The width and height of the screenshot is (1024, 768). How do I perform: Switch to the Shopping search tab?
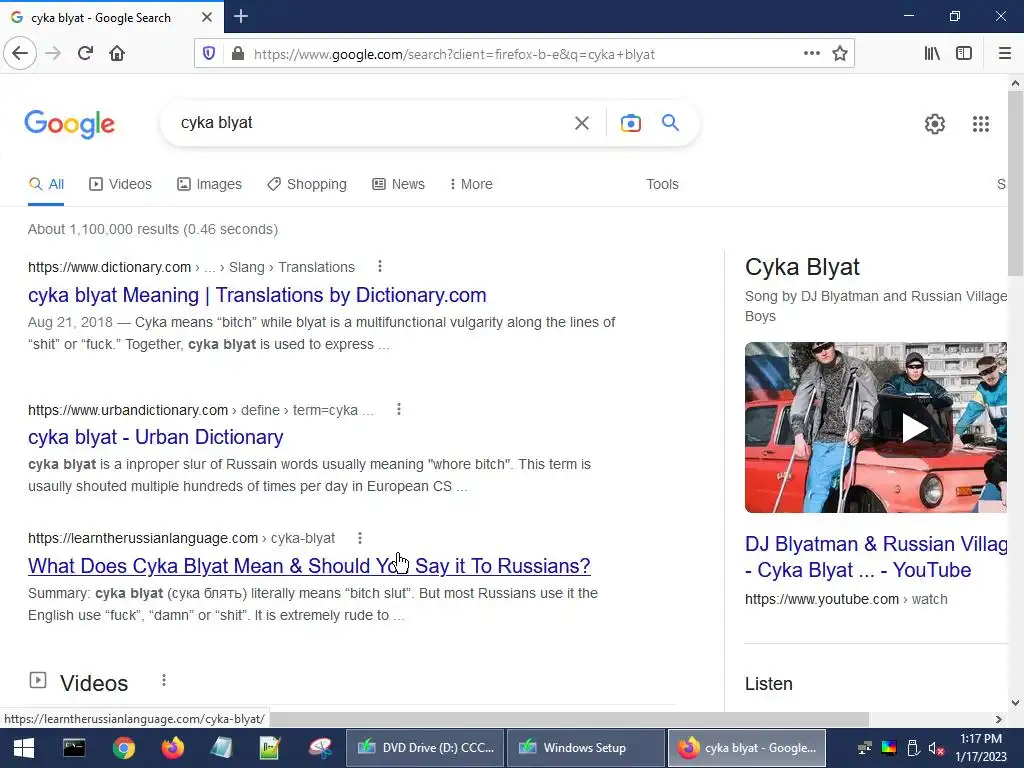click(x=307, y=184)
